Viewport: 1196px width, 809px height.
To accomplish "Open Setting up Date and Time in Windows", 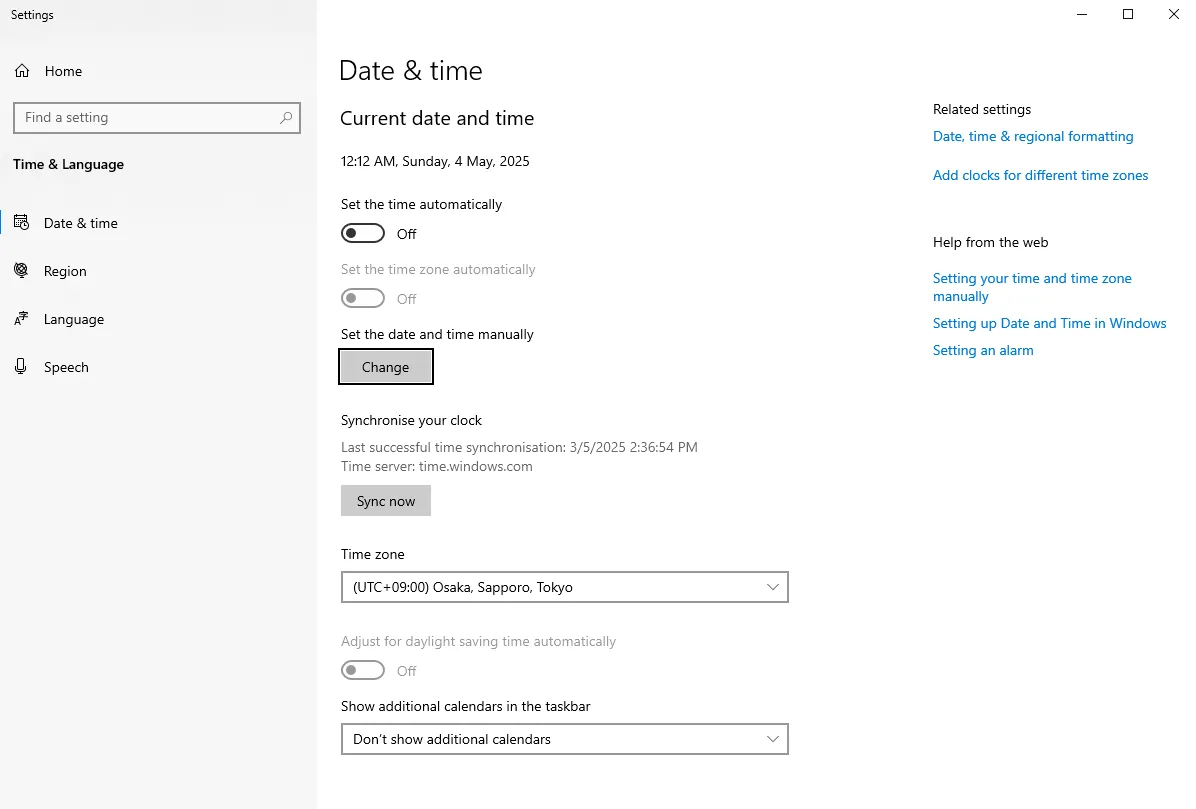I will (1050, 323).
